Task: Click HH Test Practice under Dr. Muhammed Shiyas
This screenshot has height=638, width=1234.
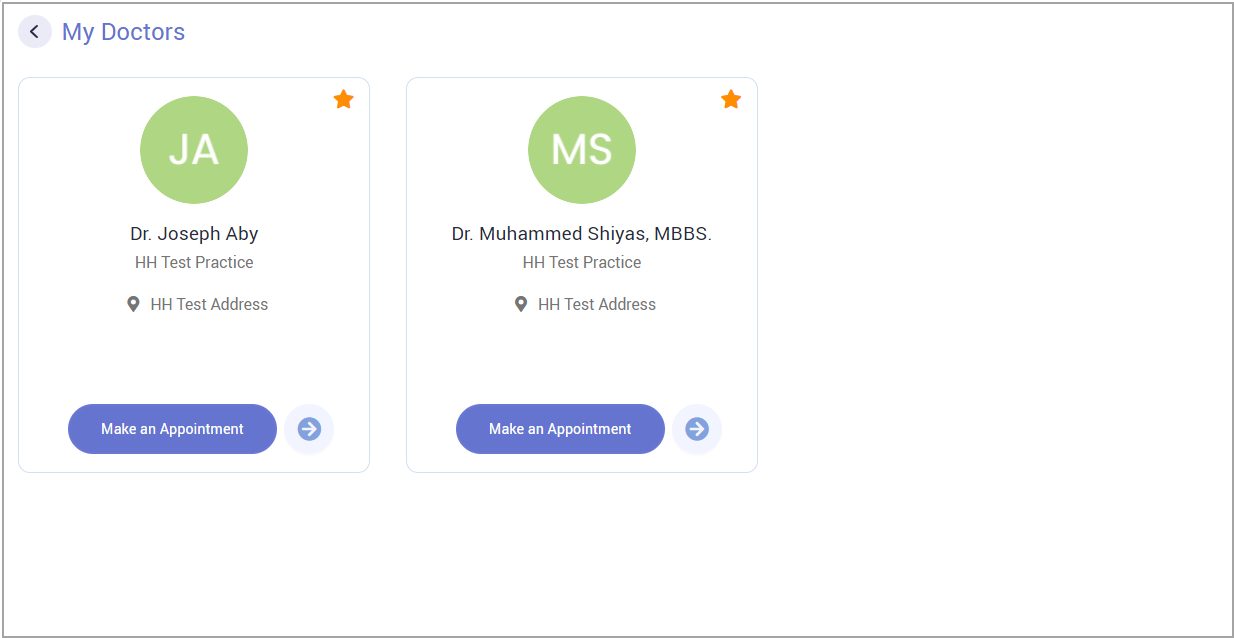Action: pos(582,262)
